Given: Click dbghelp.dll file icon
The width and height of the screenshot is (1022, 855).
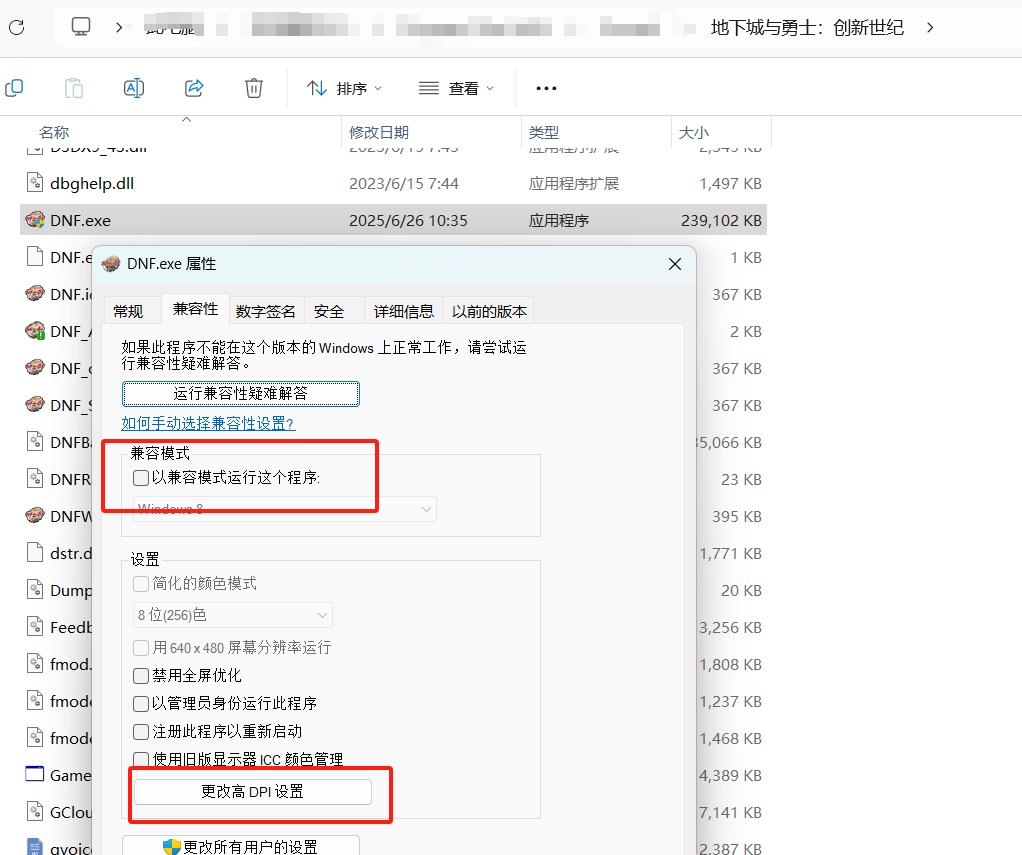Looking at the screenshot, I should coord(35,182).
